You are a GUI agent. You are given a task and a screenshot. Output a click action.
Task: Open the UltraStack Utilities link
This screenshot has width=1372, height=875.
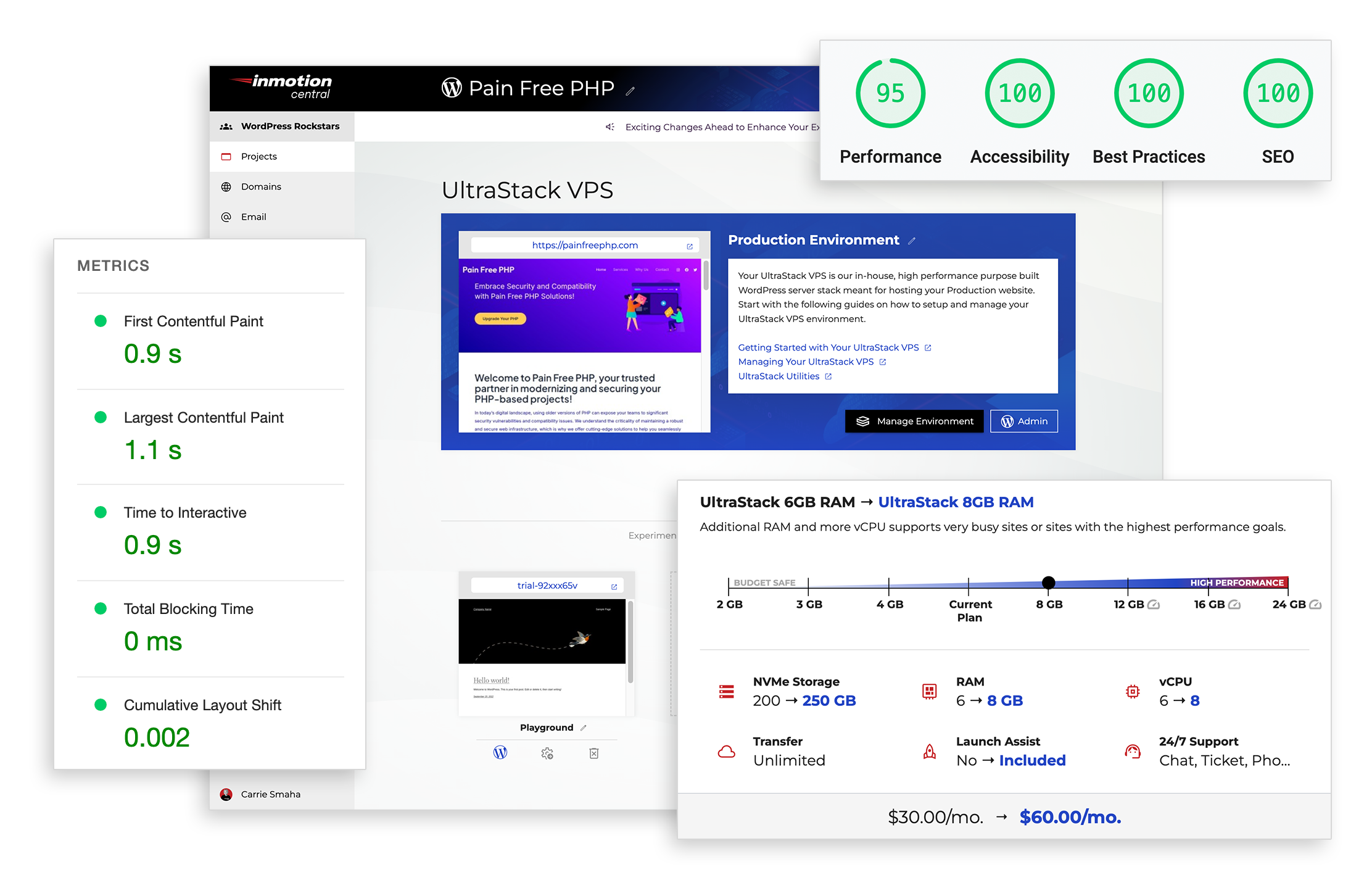(779, 376)
